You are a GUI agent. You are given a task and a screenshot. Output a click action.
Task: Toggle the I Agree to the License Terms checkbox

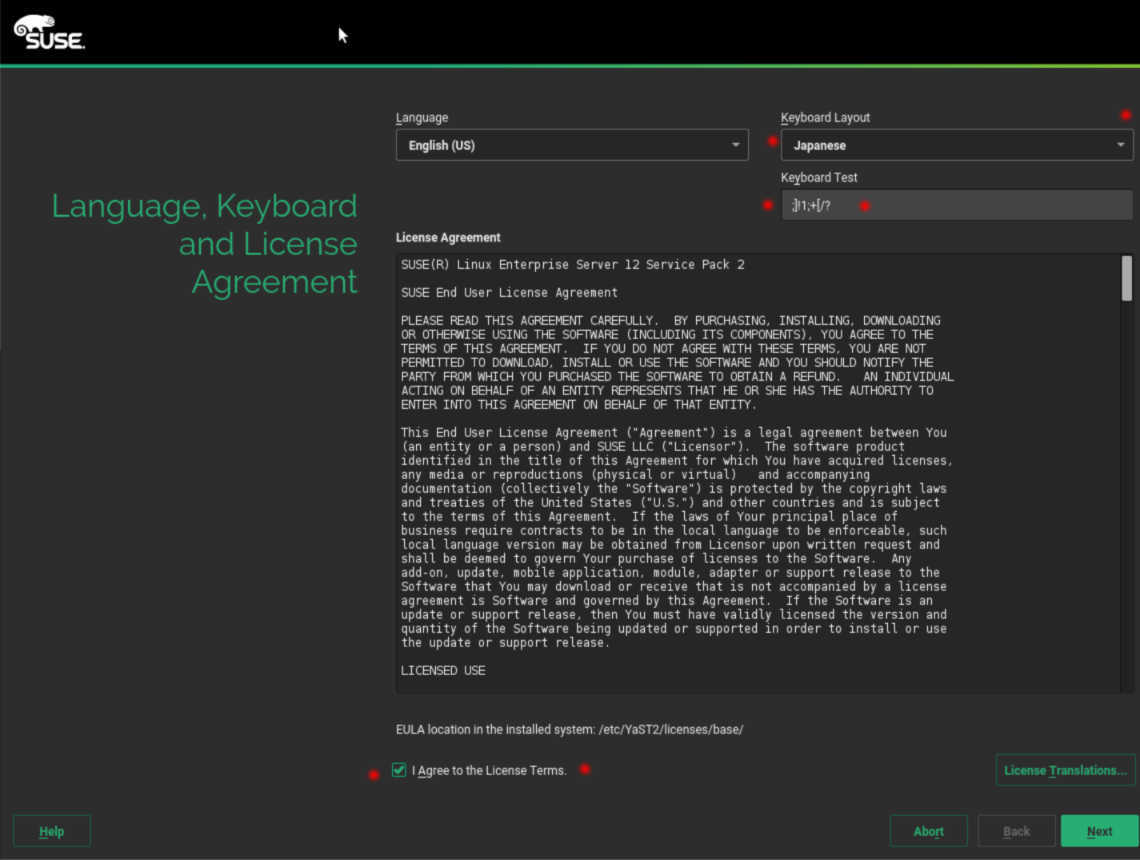398,770
